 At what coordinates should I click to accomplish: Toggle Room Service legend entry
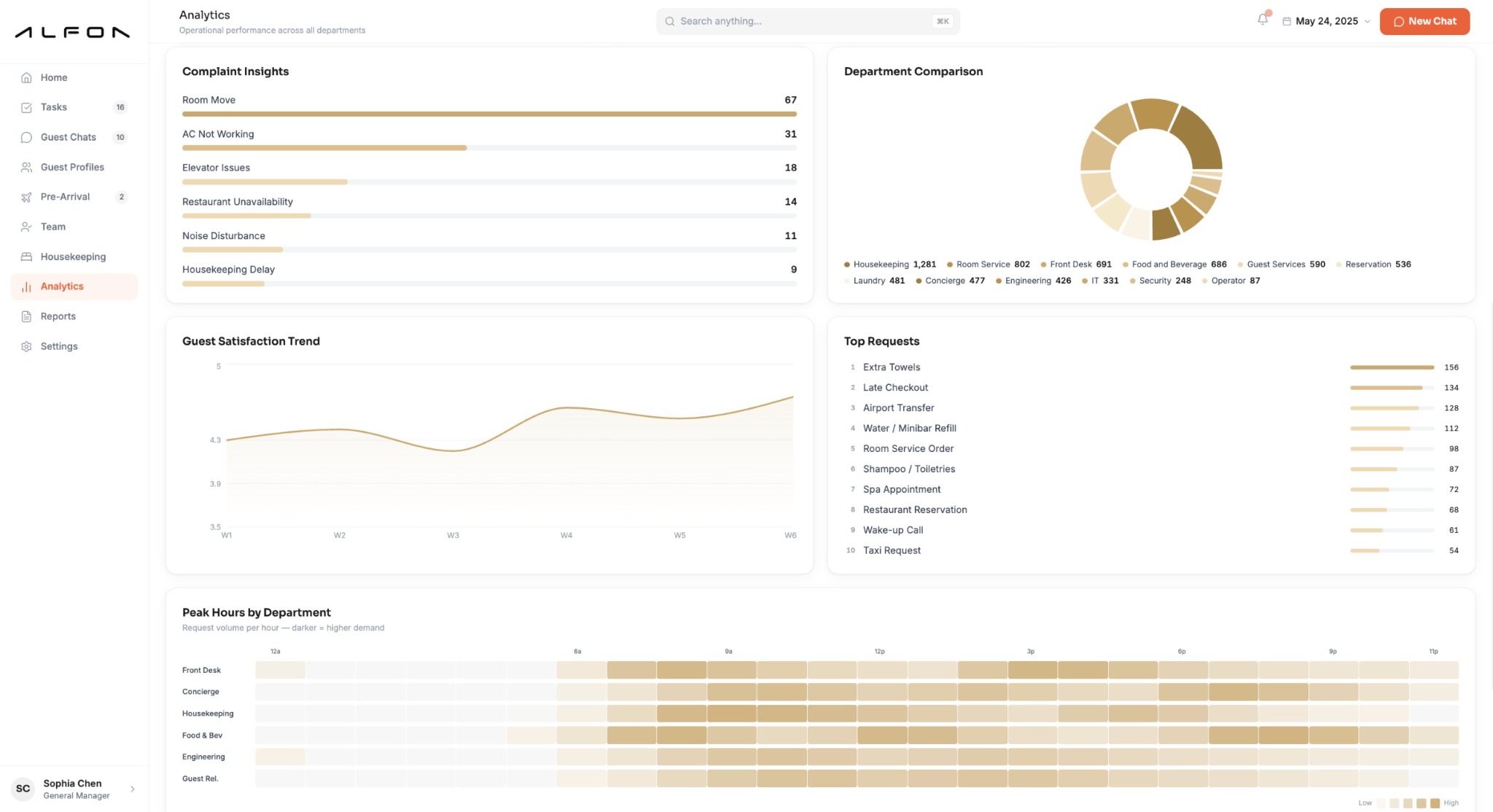coord(988,265)
